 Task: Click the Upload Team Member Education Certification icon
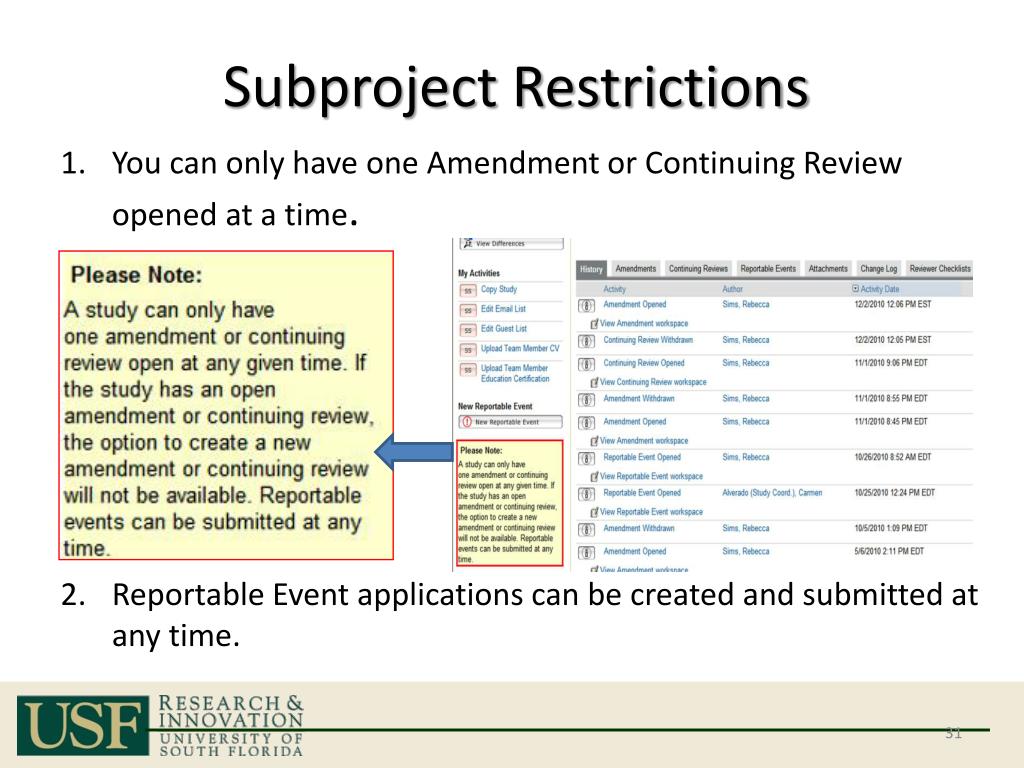pyautogui.click(x=468, y=370)
